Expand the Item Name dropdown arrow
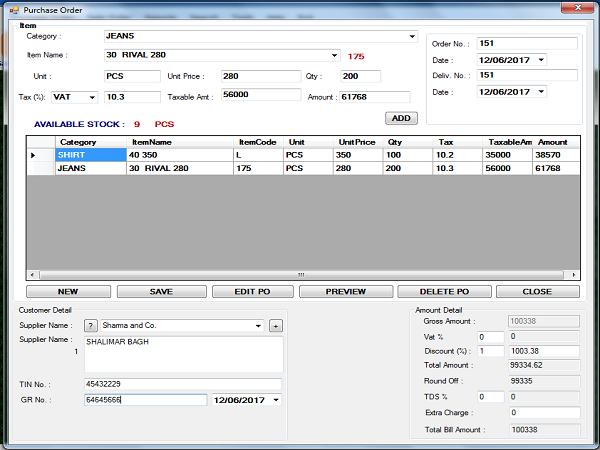Screen dimensions: 600x450 pyautogui.click(x=334, y=55)
